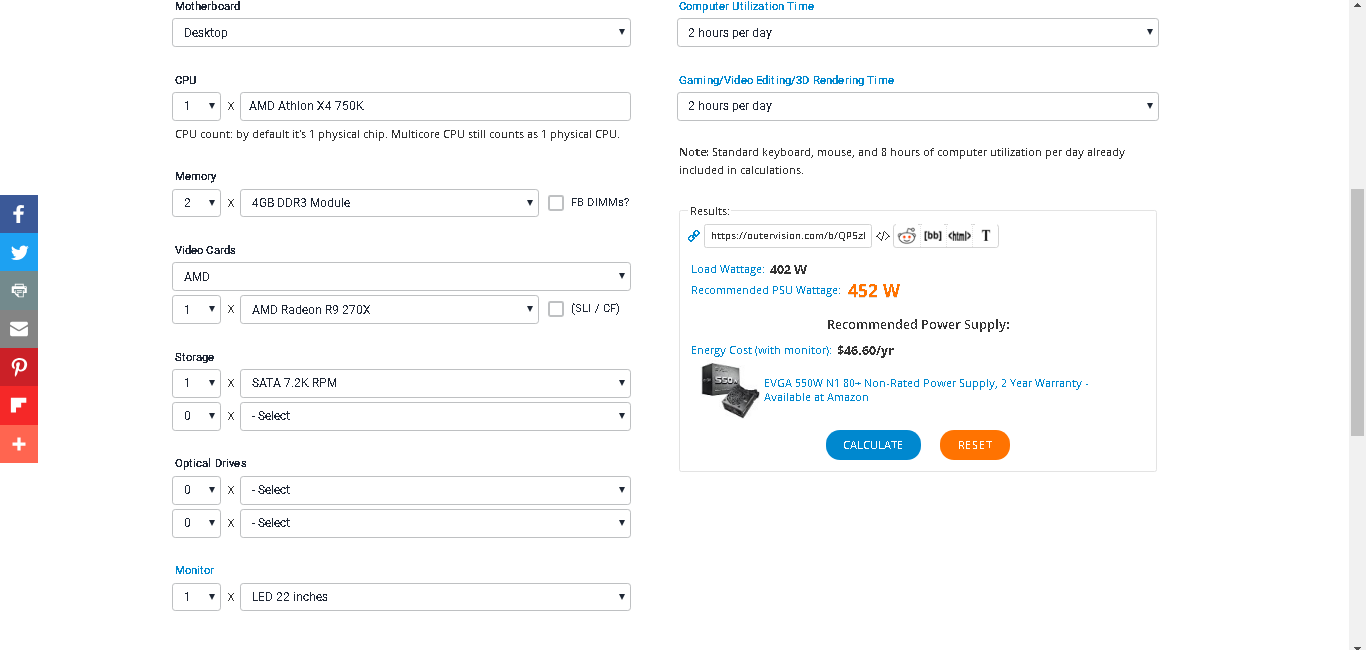1366x650 pixels.
Task: Tick the SLI / CF checkbox
Action: [557, 309]
